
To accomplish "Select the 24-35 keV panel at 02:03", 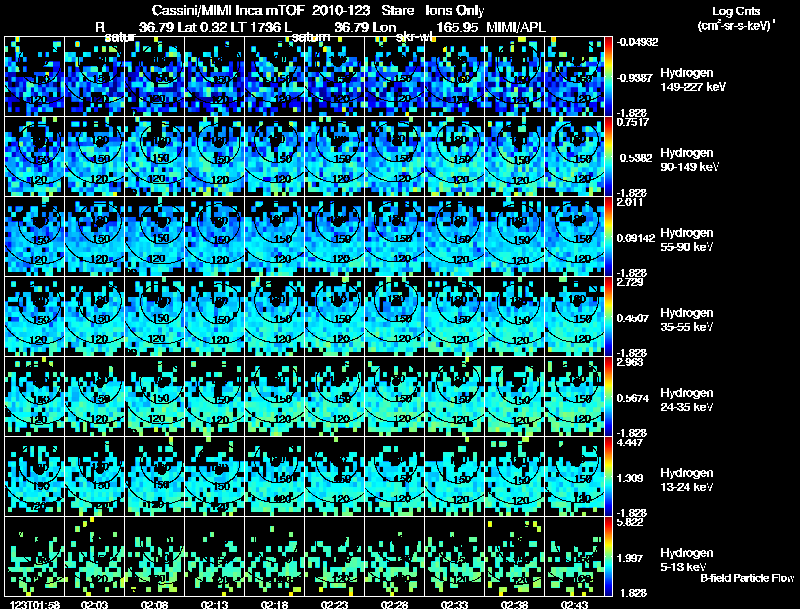I will pos(94,396).
